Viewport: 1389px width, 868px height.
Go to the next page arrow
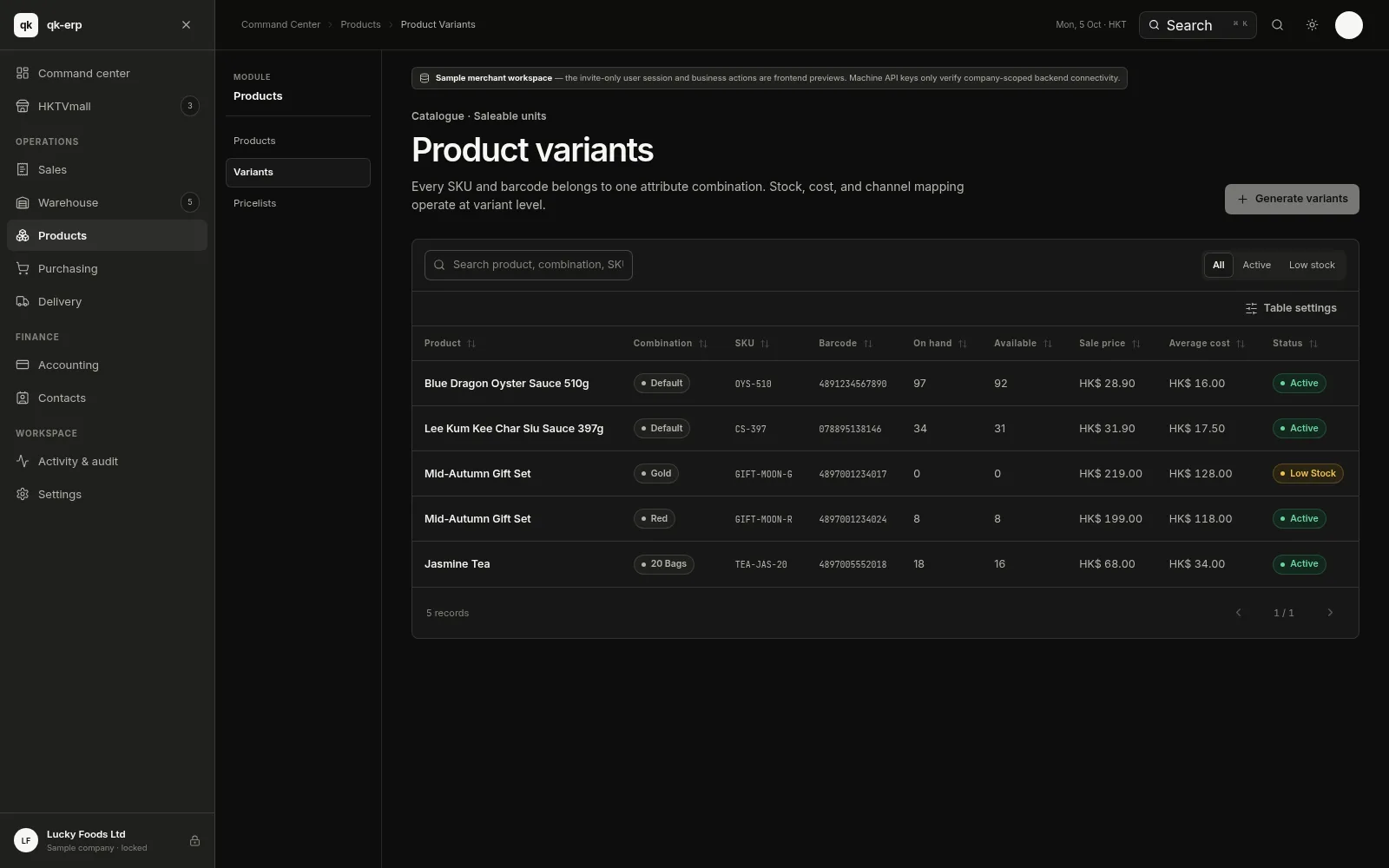click(1330, 613)
